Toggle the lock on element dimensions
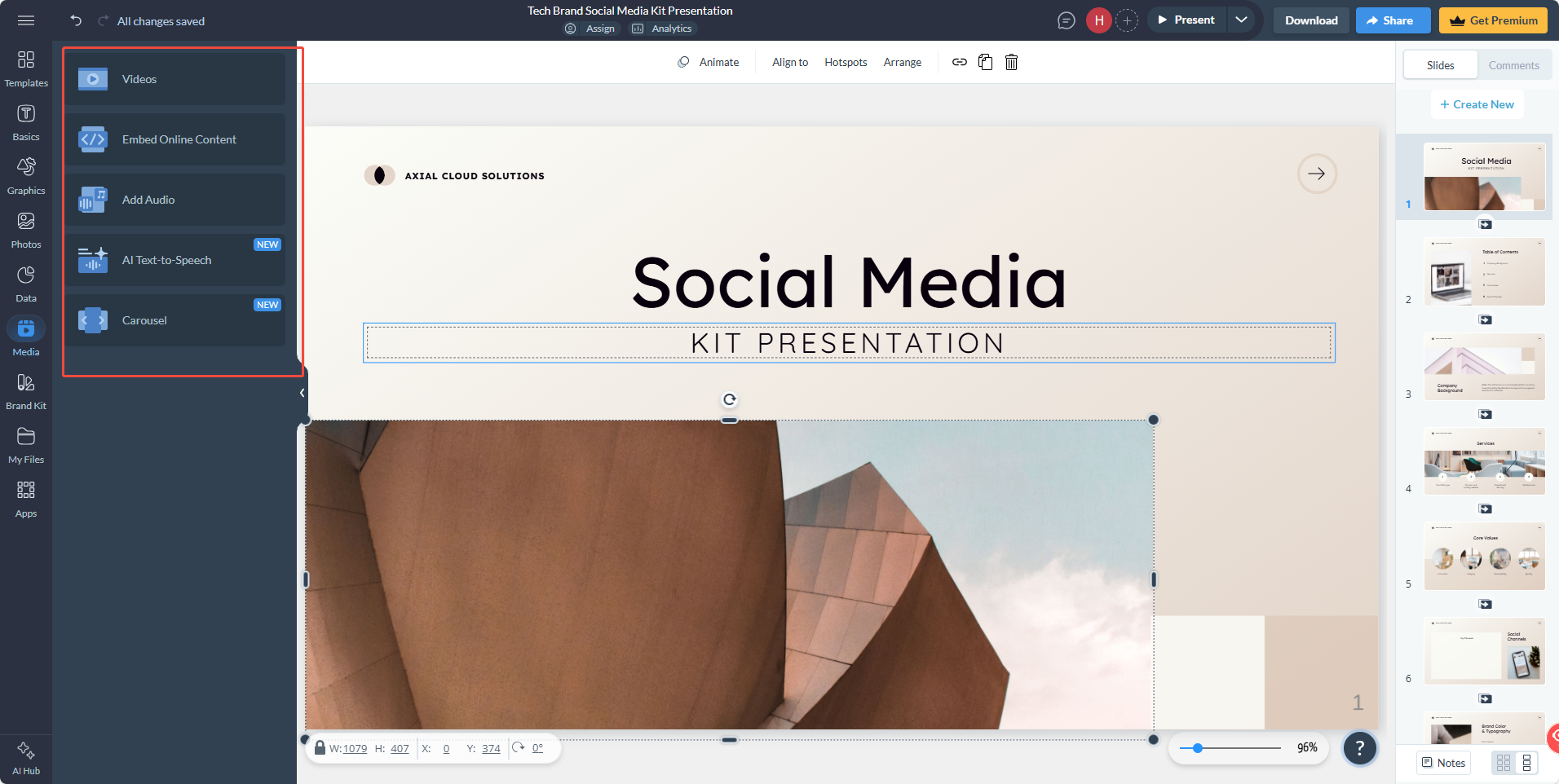The image size is (1559, 784). point(319,748)
